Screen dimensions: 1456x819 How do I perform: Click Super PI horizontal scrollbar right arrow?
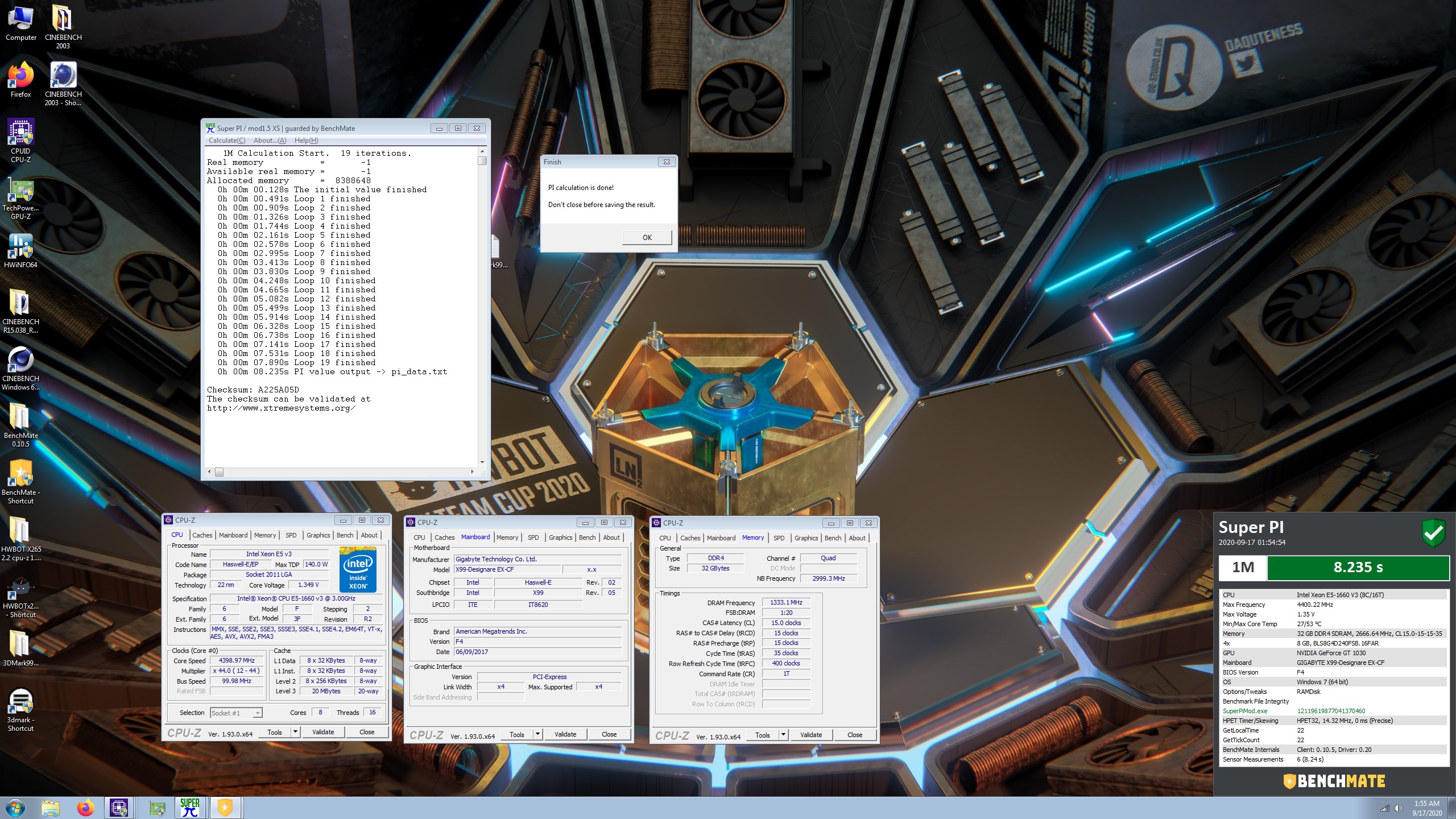472,472
